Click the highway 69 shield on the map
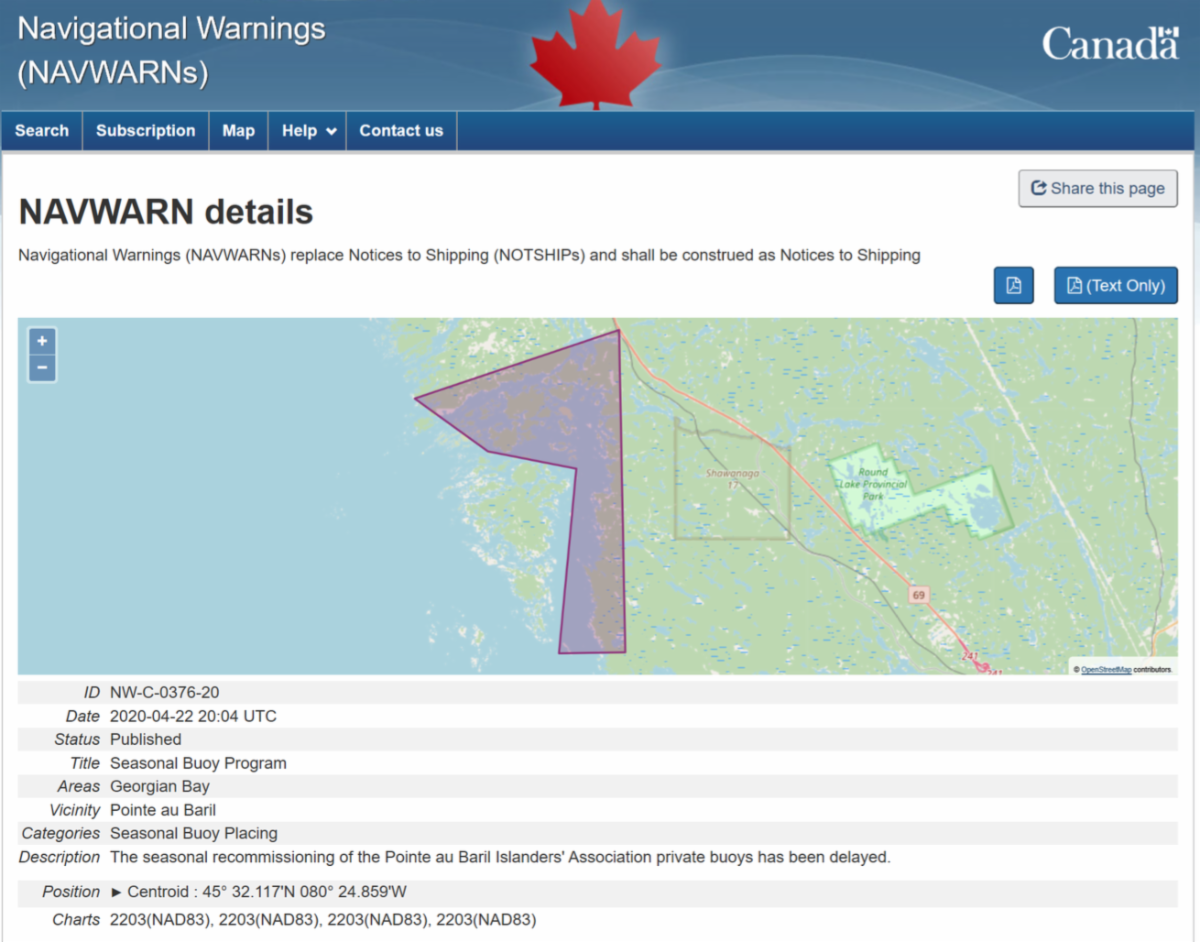The image size is (1200, 942). click(918, 595)
